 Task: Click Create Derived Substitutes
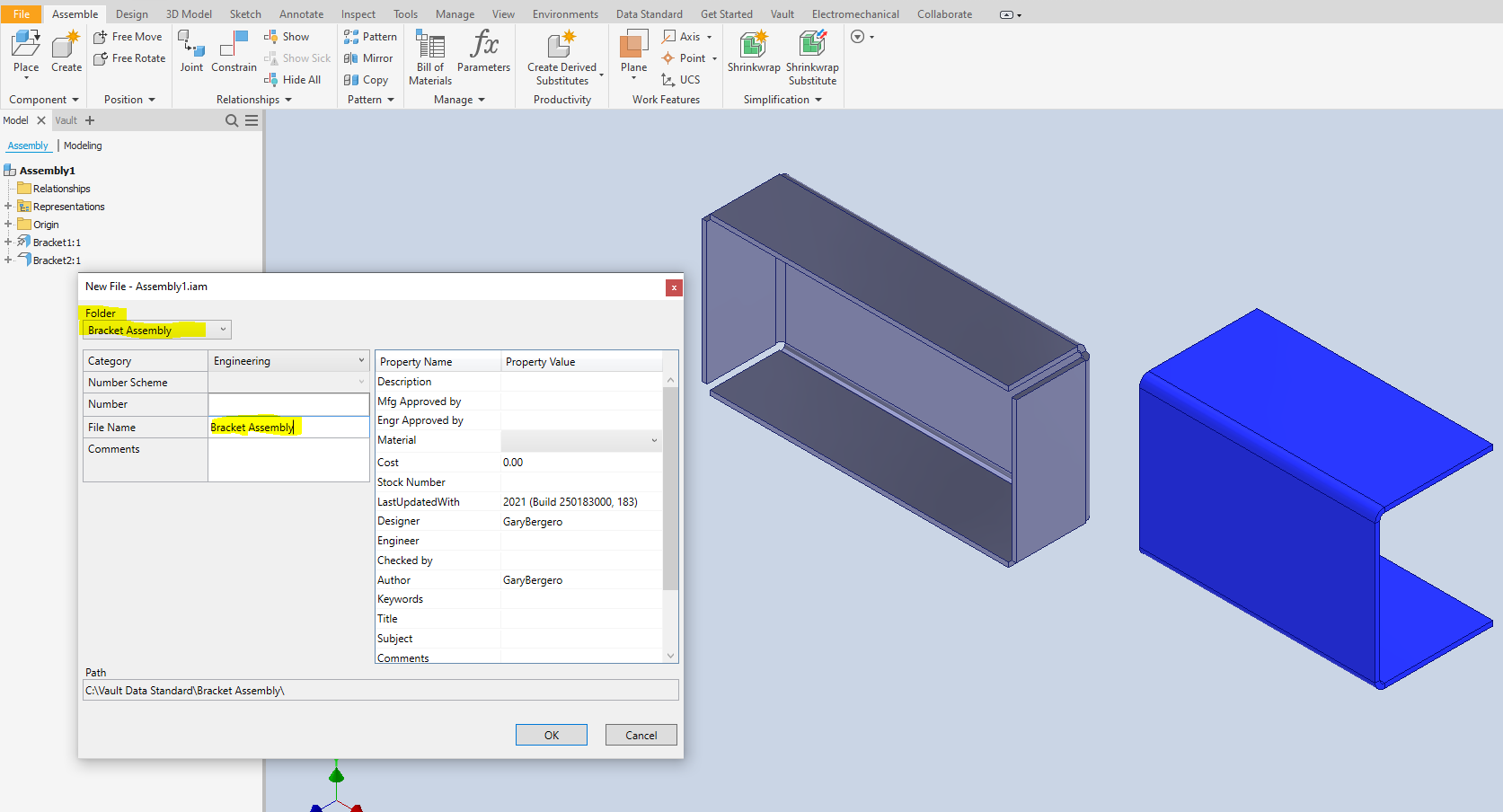pos(562,57)
